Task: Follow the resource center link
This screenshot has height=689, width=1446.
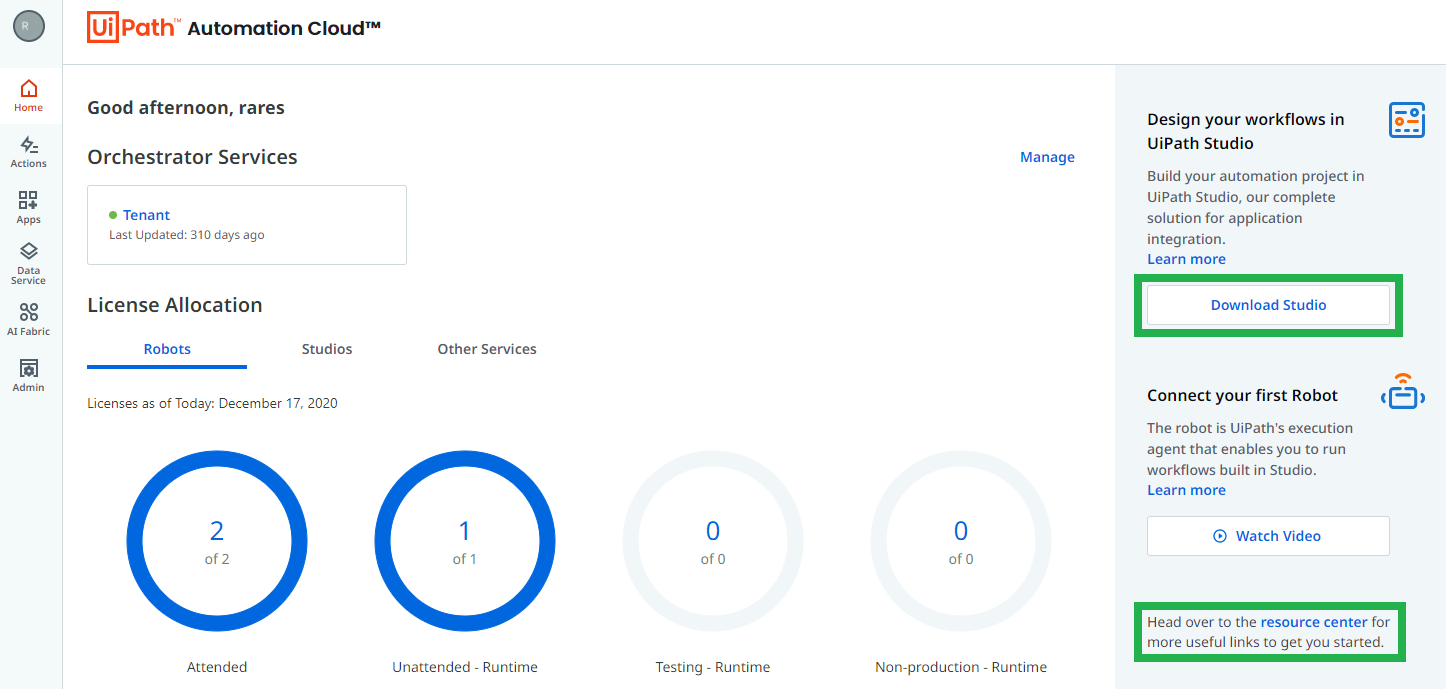Action: [1313, 622]
